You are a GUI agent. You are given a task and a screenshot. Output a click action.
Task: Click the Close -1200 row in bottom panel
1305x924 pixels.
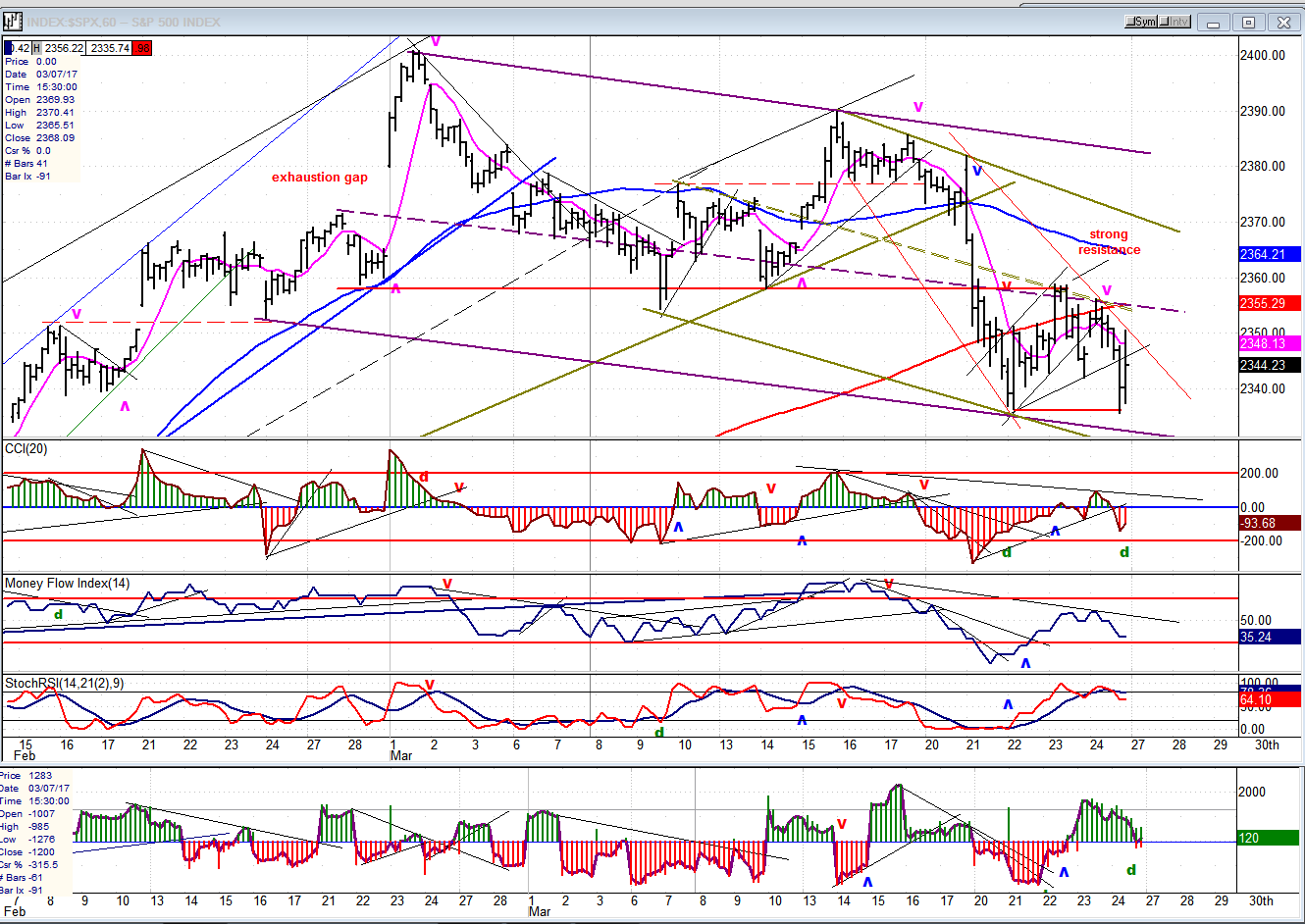tap(28, 852)
